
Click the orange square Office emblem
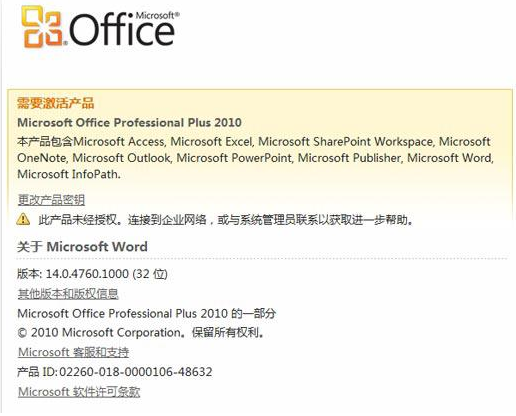pos(42,27)
